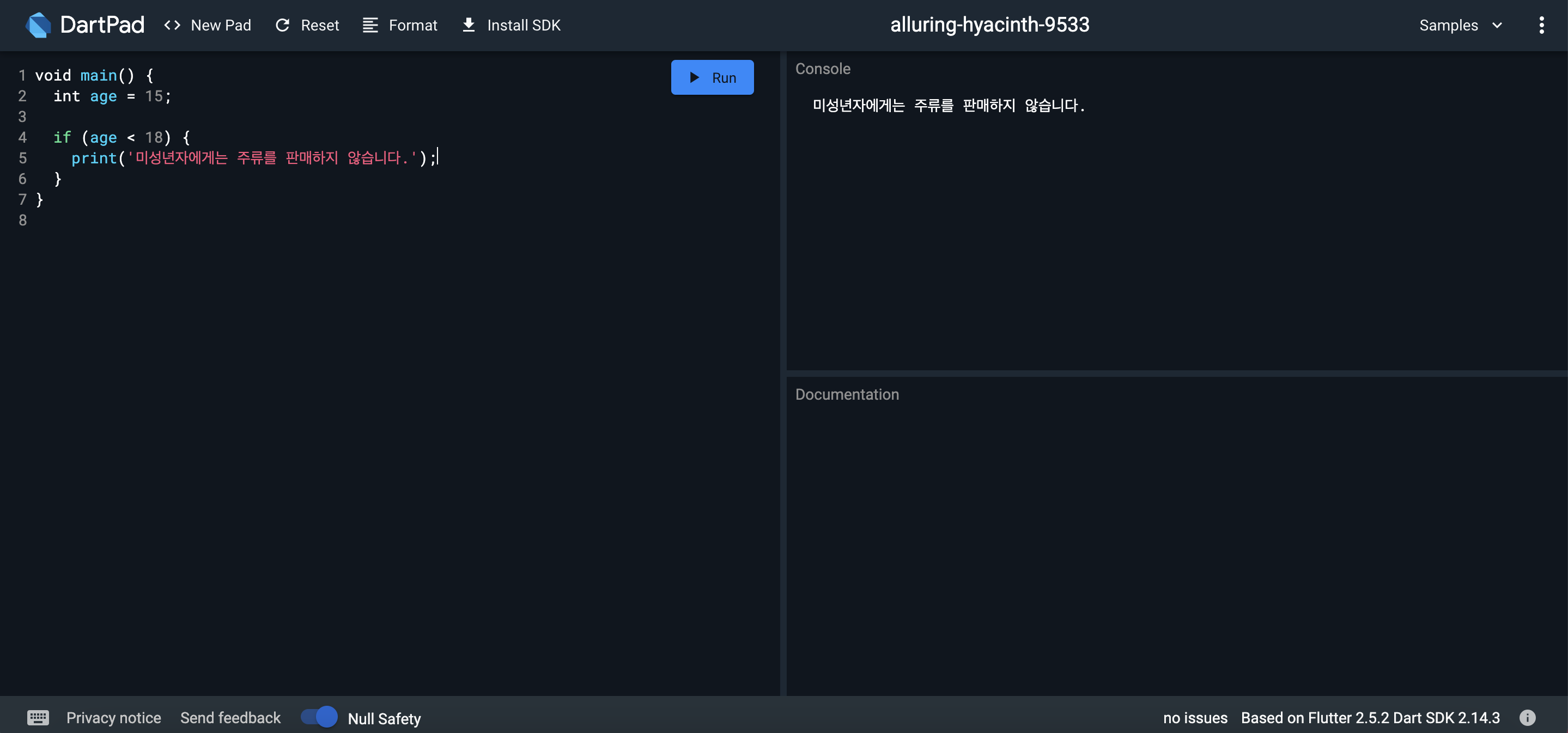Expand Samples using the chevron arrow
The width and height of the screenshot is (1568, 733).
(x=1497, y=25)
